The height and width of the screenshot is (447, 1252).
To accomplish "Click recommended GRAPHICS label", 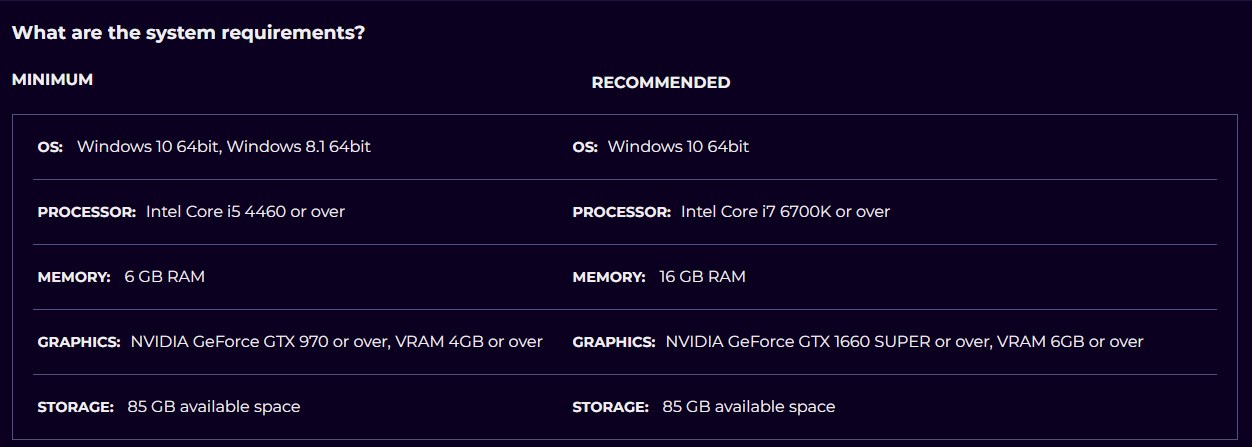I will 614,342.
